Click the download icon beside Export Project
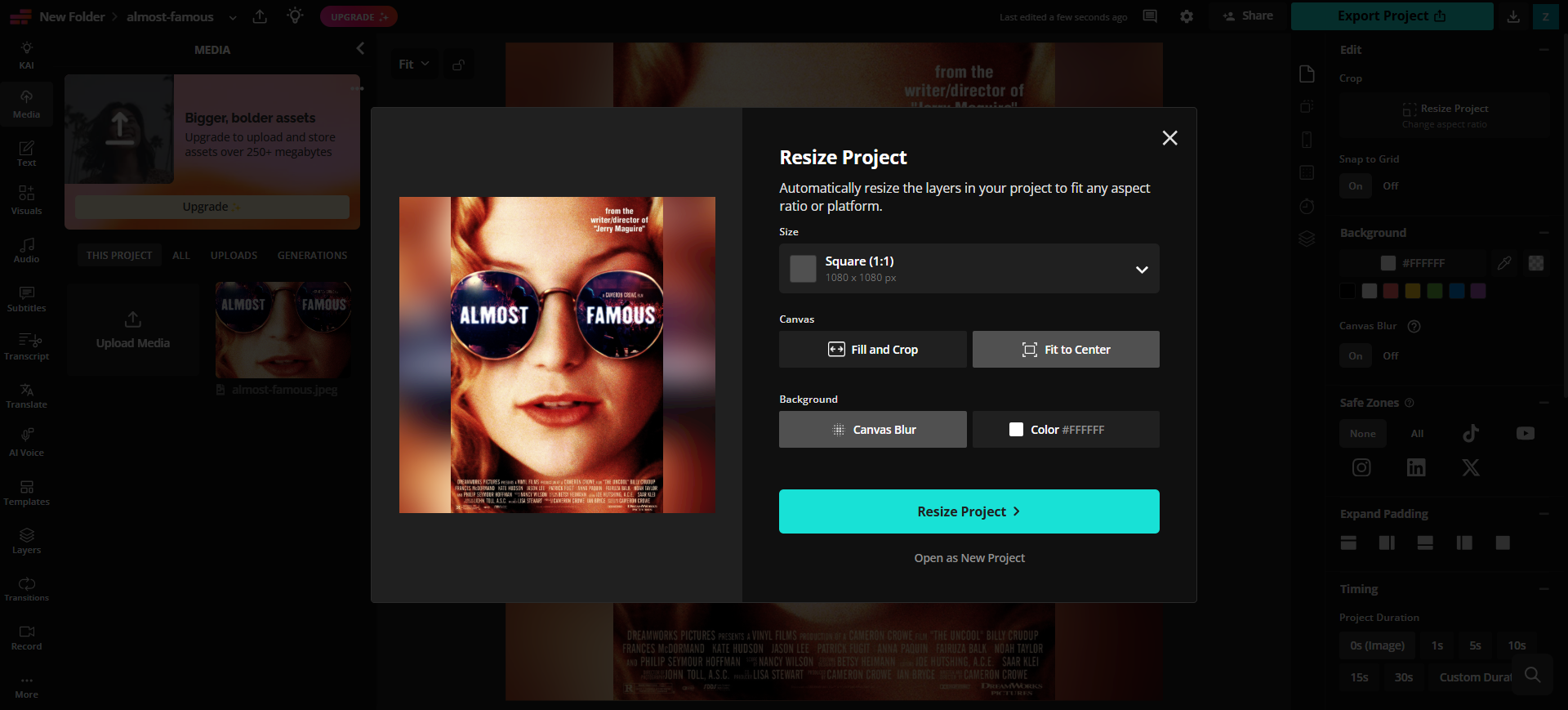The image size is (1568, 710). click(1513, 16)
